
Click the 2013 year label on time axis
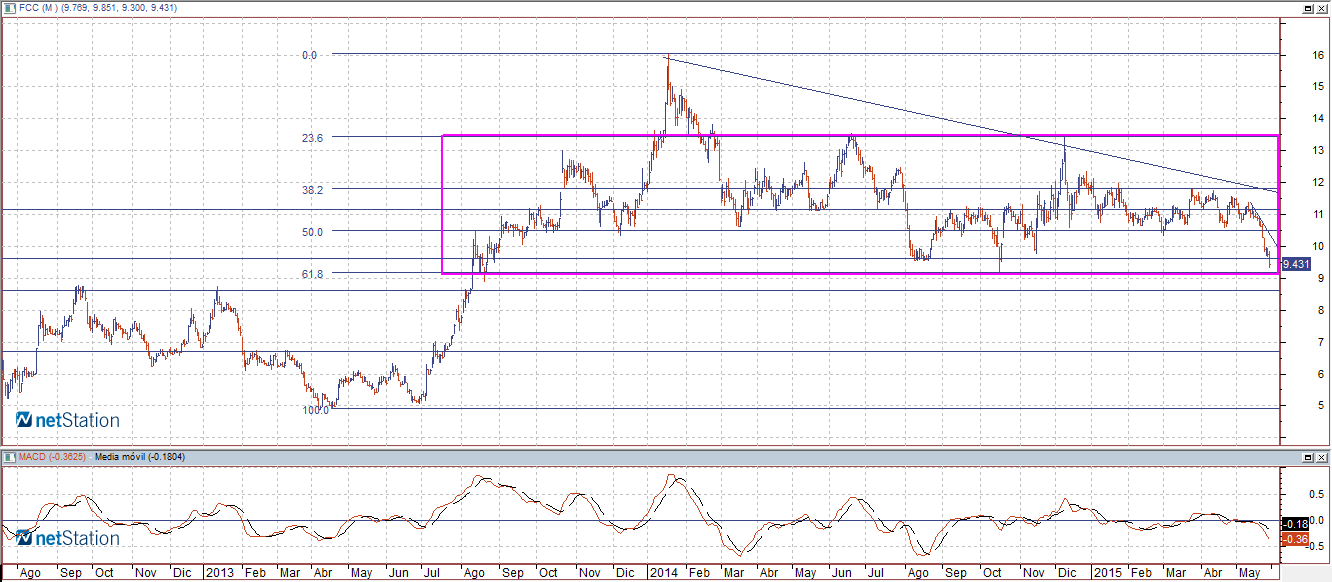pos(218,573)
